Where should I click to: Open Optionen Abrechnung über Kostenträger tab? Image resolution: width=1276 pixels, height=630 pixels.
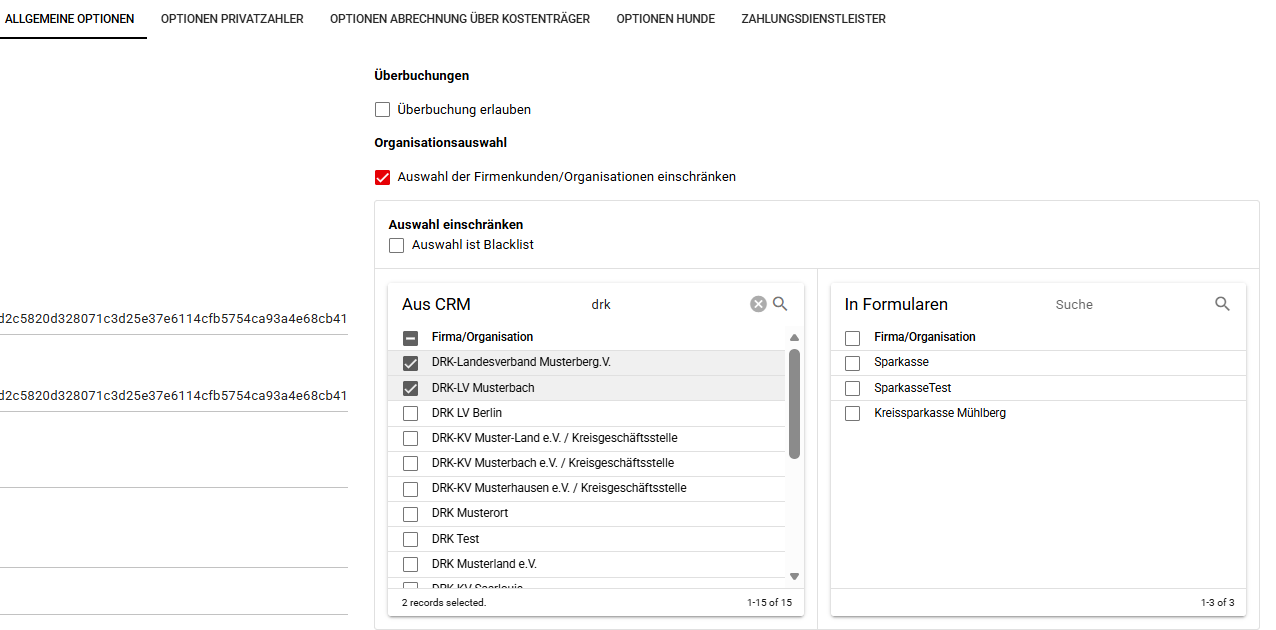pyautogui.click(x=460, y=19)
